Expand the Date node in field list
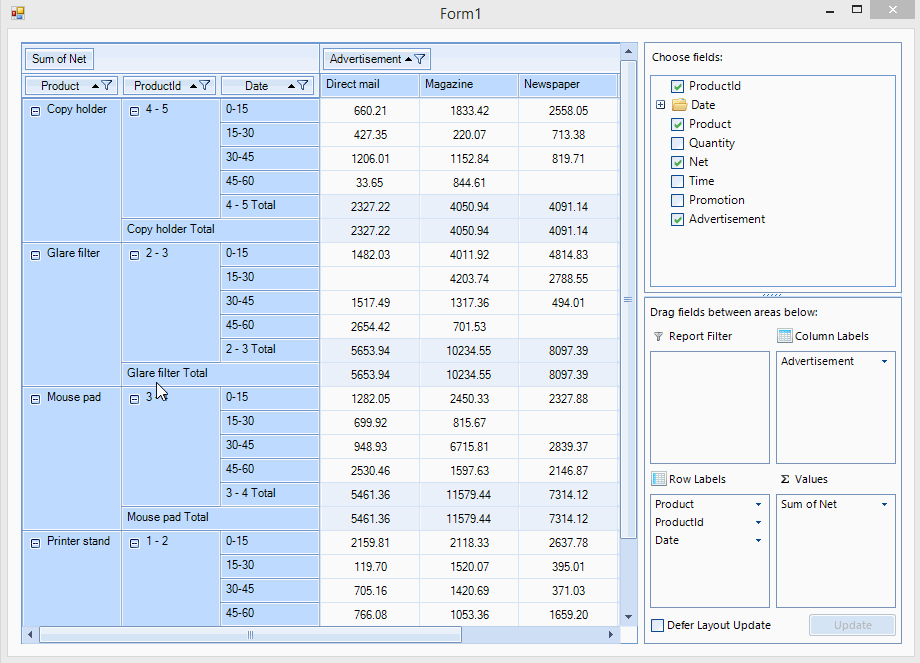920x663 pixels. (x=660, y=105)
